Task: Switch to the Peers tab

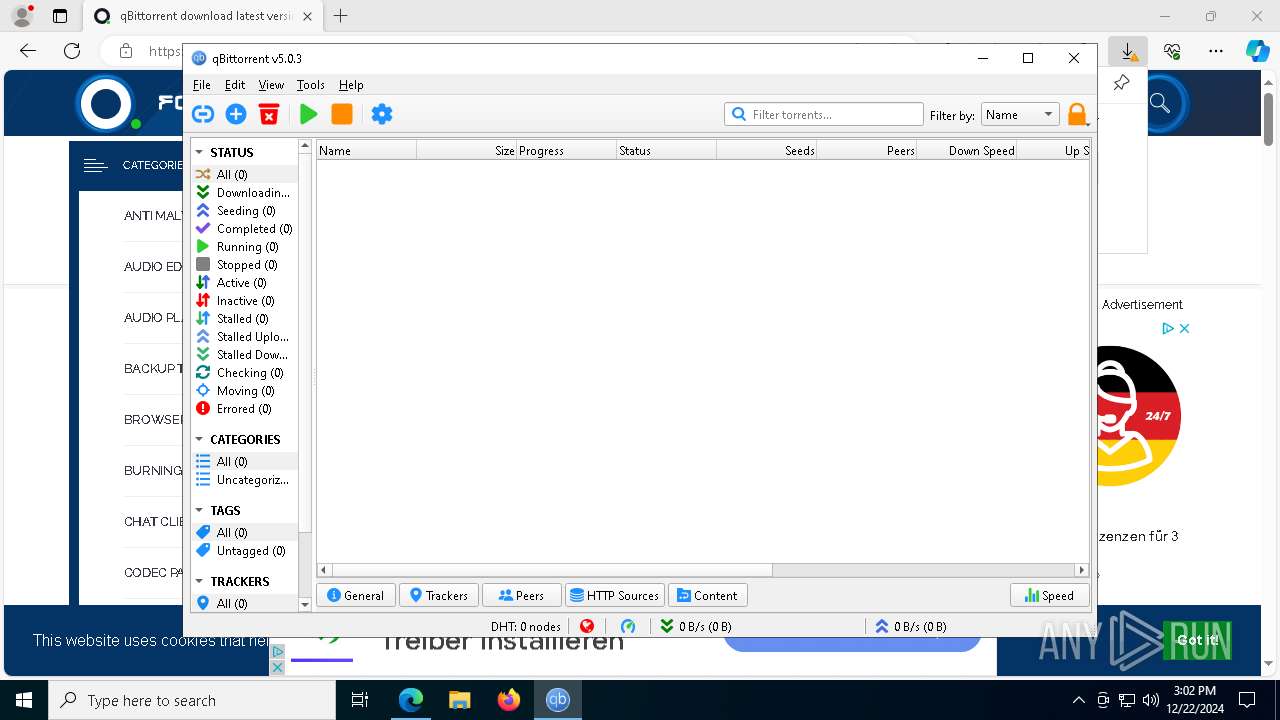Action: tap(522, 595)
